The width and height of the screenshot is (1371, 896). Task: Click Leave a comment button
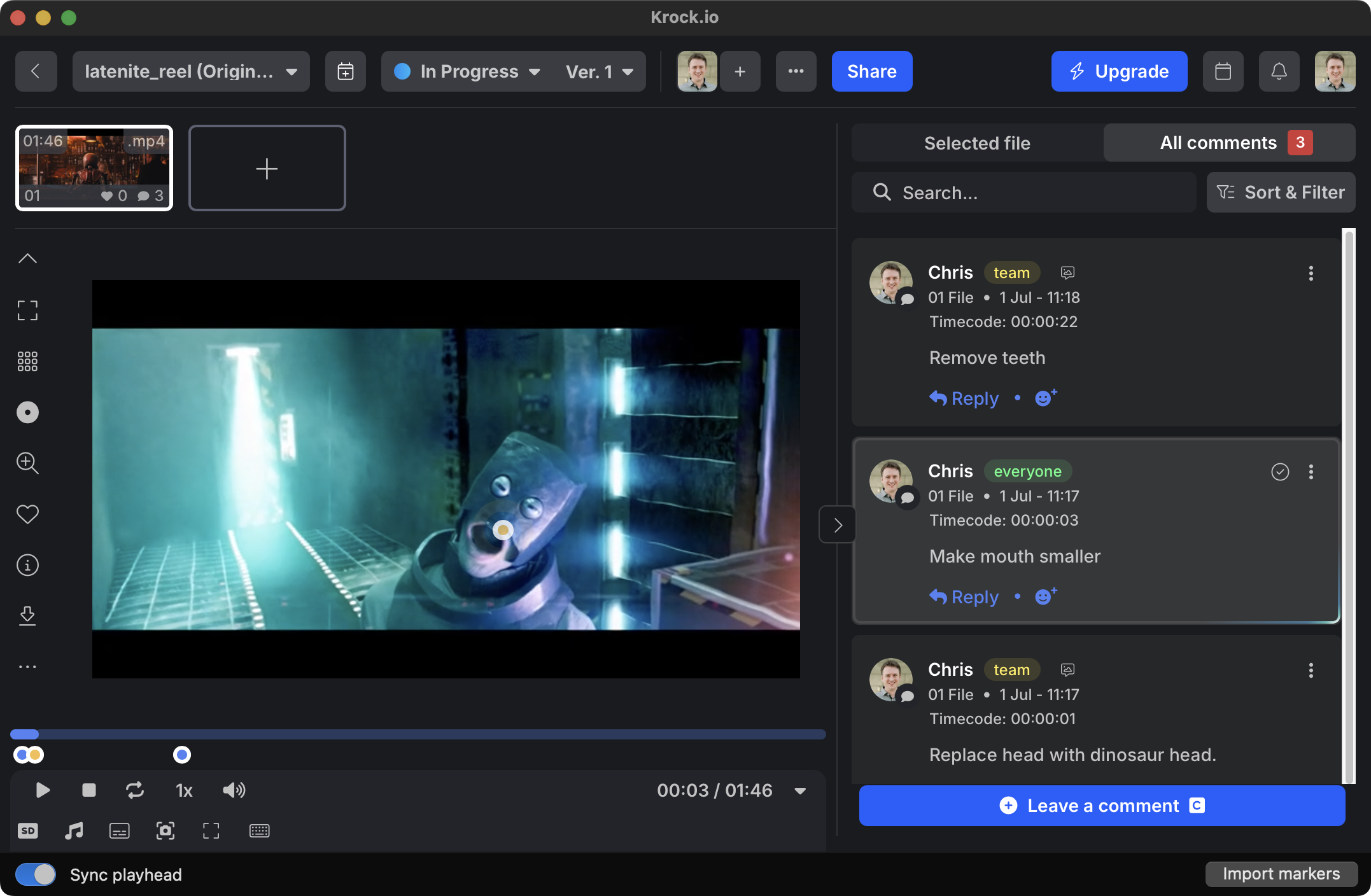point(1102,806)
